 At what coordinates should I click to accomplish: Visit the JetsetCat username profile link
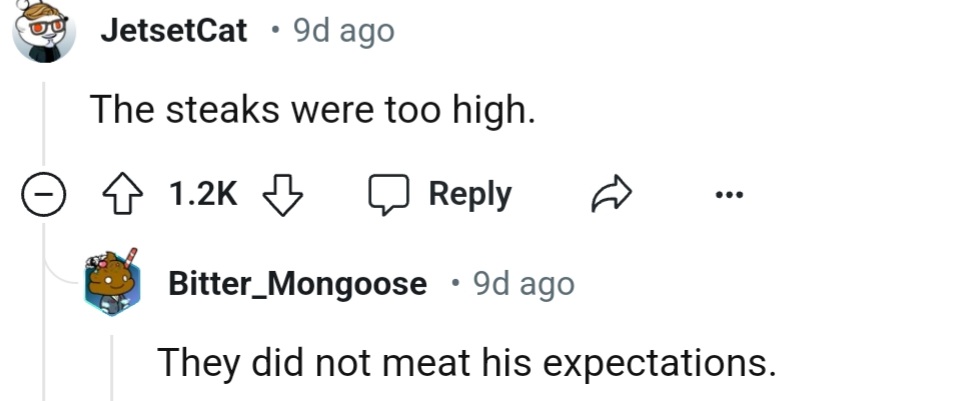pos(173,31)
